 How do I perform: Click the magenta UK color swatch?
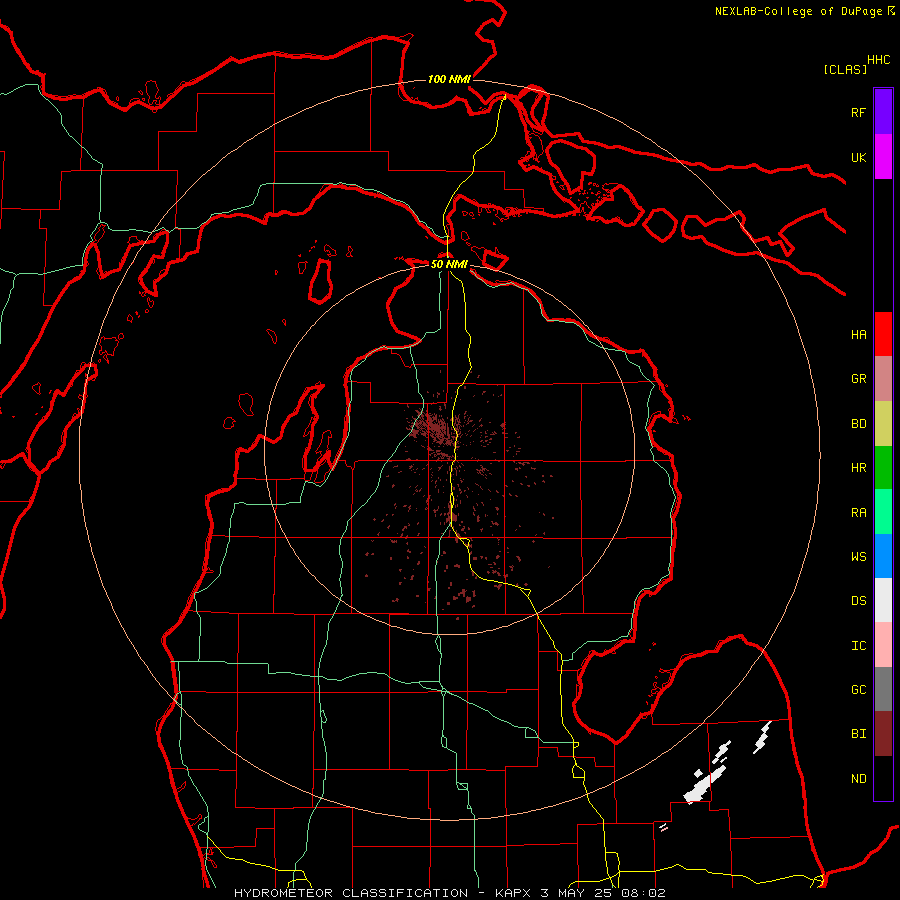click(x=883, y=157)
